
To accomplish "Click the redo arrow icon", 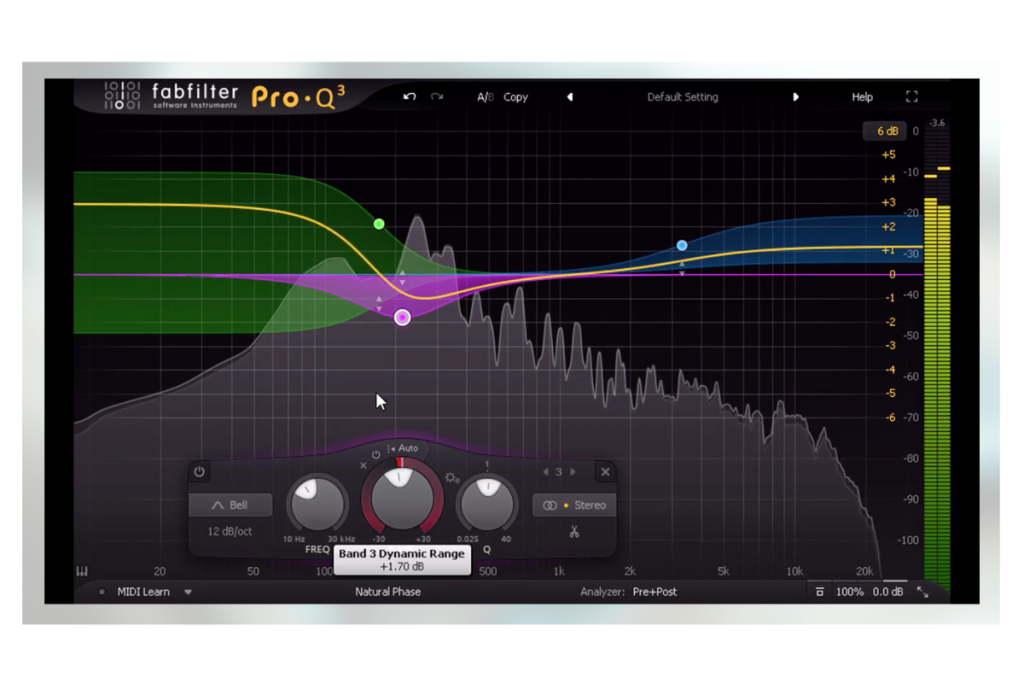I will click(x=437, y=97).
